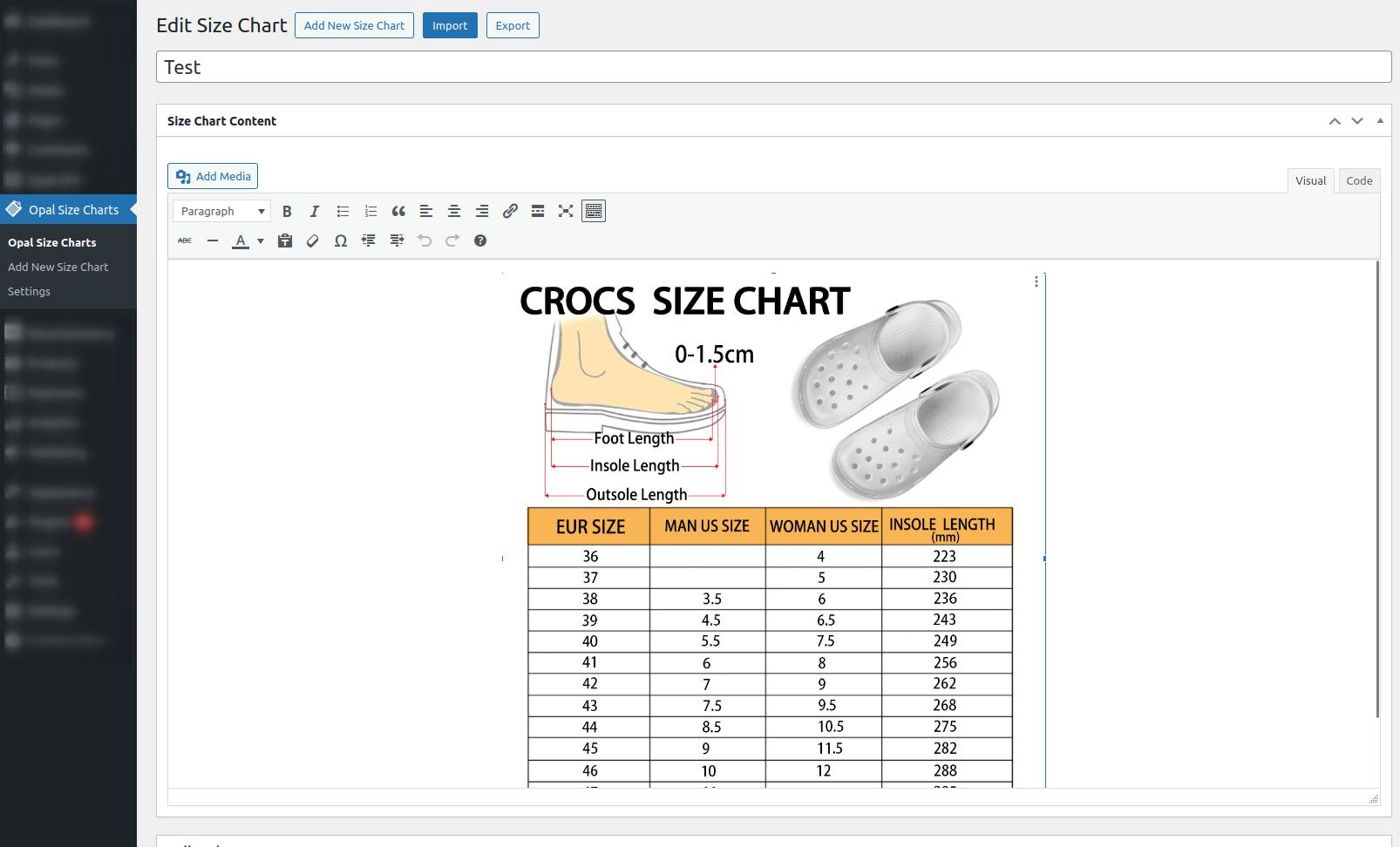Insert a numbered list
1400x847 pixels.
point(370,211)
